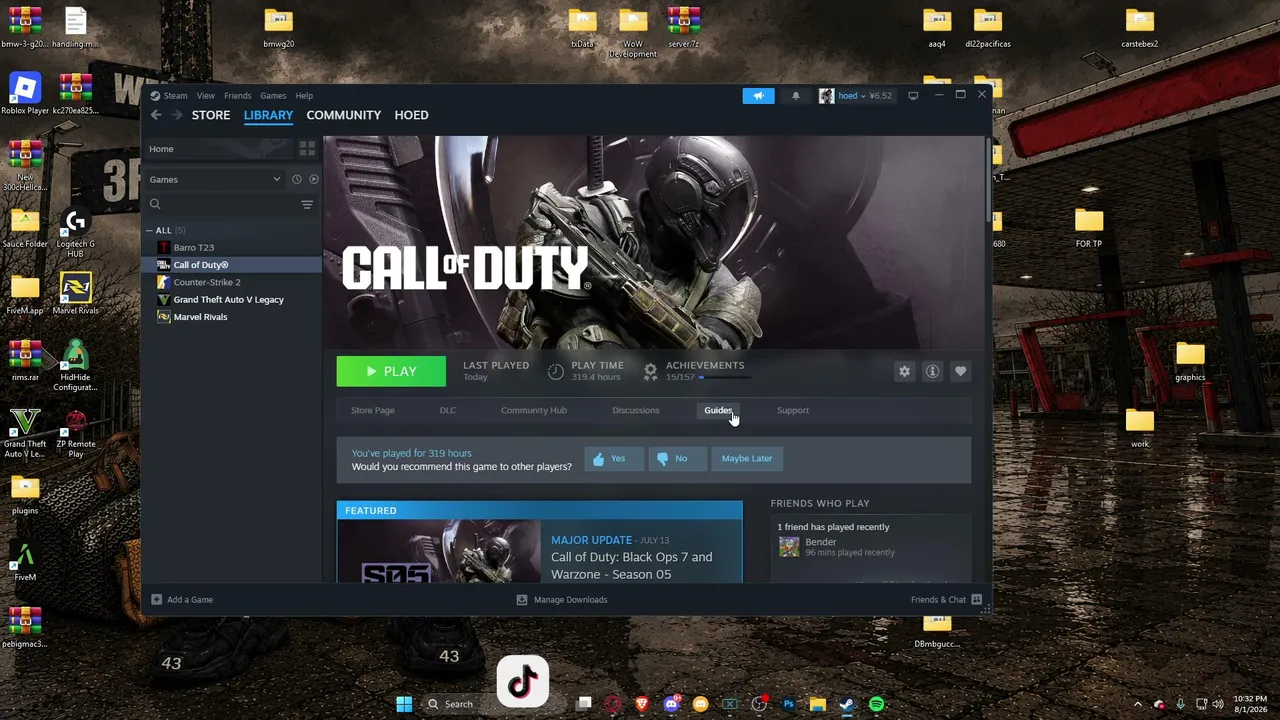Filter library by ready-to-play games icon
This screenshot has height=720, width=1280.
pos(313,180)
